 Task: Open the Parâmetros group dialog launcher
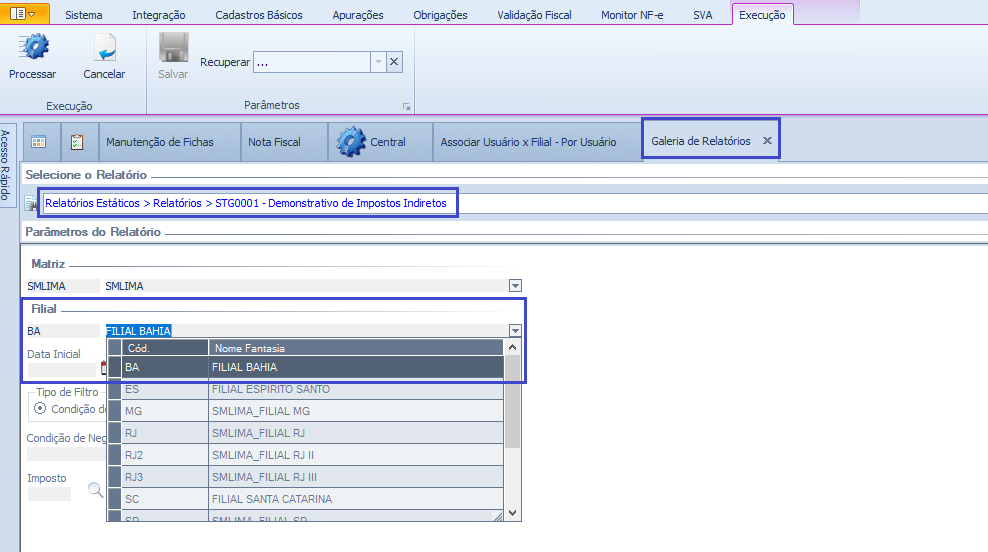point(406,106)
